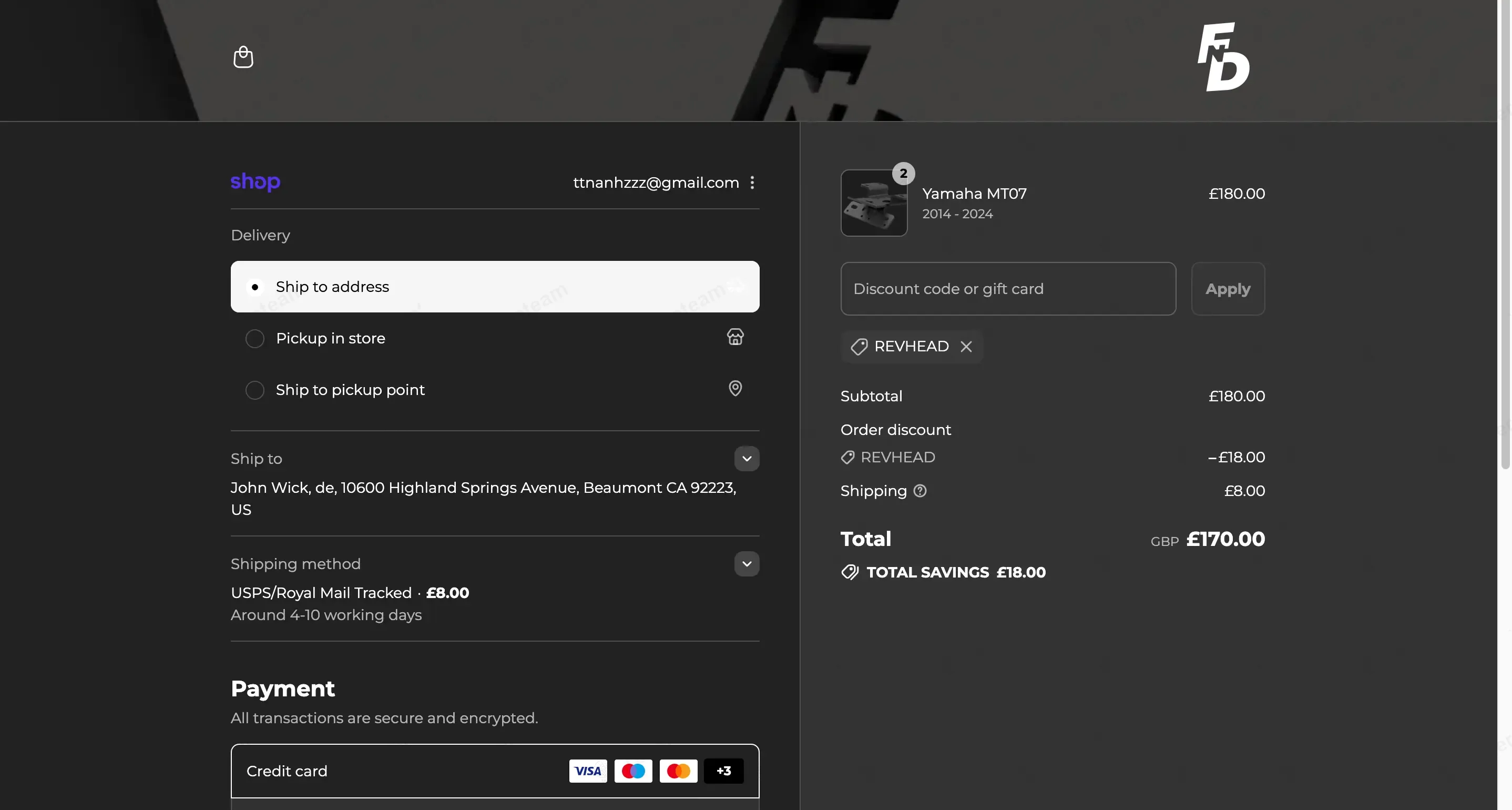Click the Shop Pay logo

coord(256,182)
